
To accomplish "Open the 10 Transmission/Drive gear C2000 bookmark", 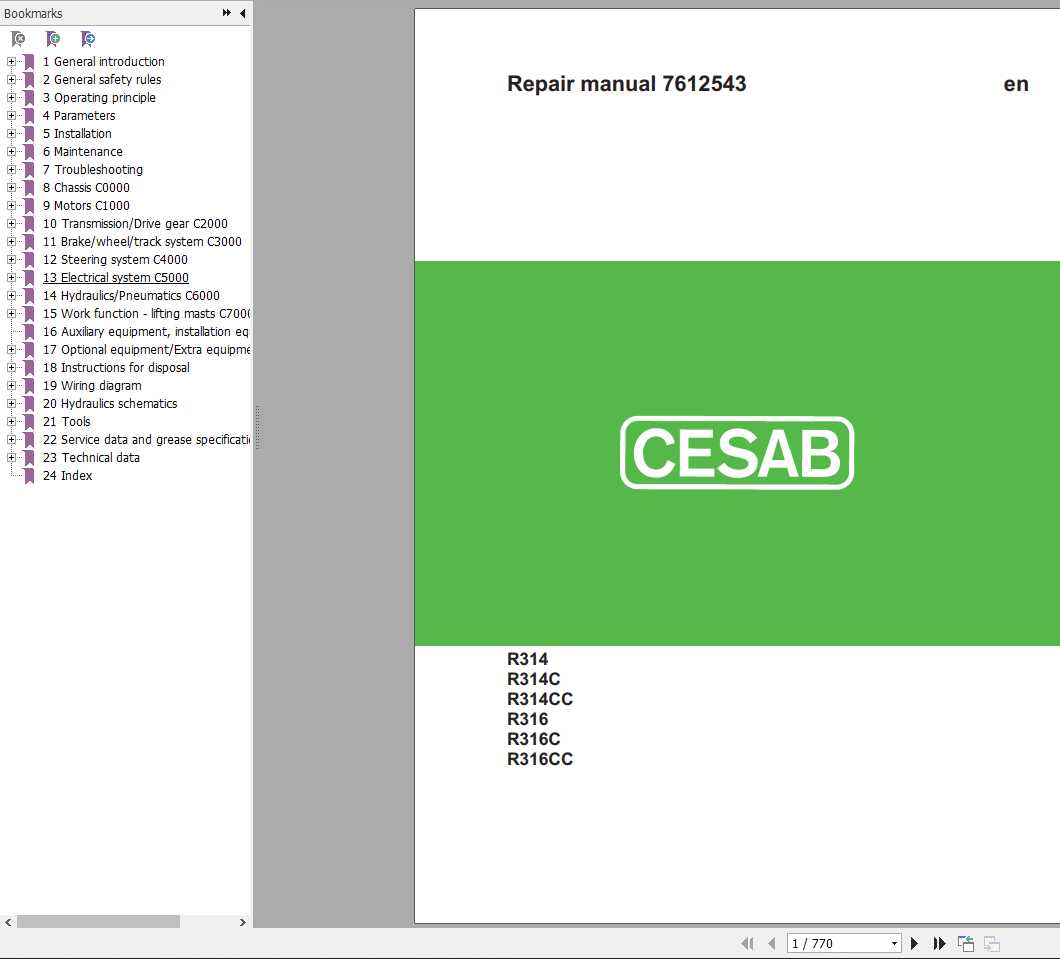I will pyautogui.click(x=135, y=224).
